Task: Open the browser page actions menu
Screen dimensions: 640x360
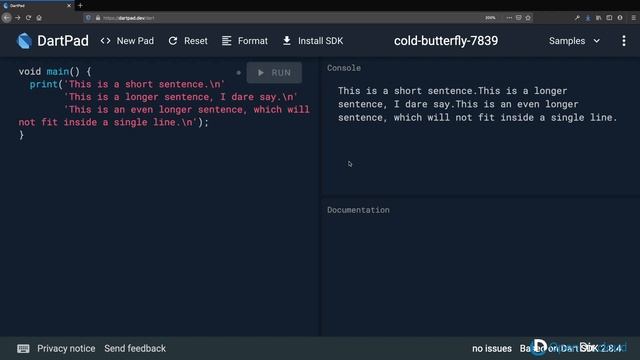Action: pyautogui.click(x=509, y=18)
